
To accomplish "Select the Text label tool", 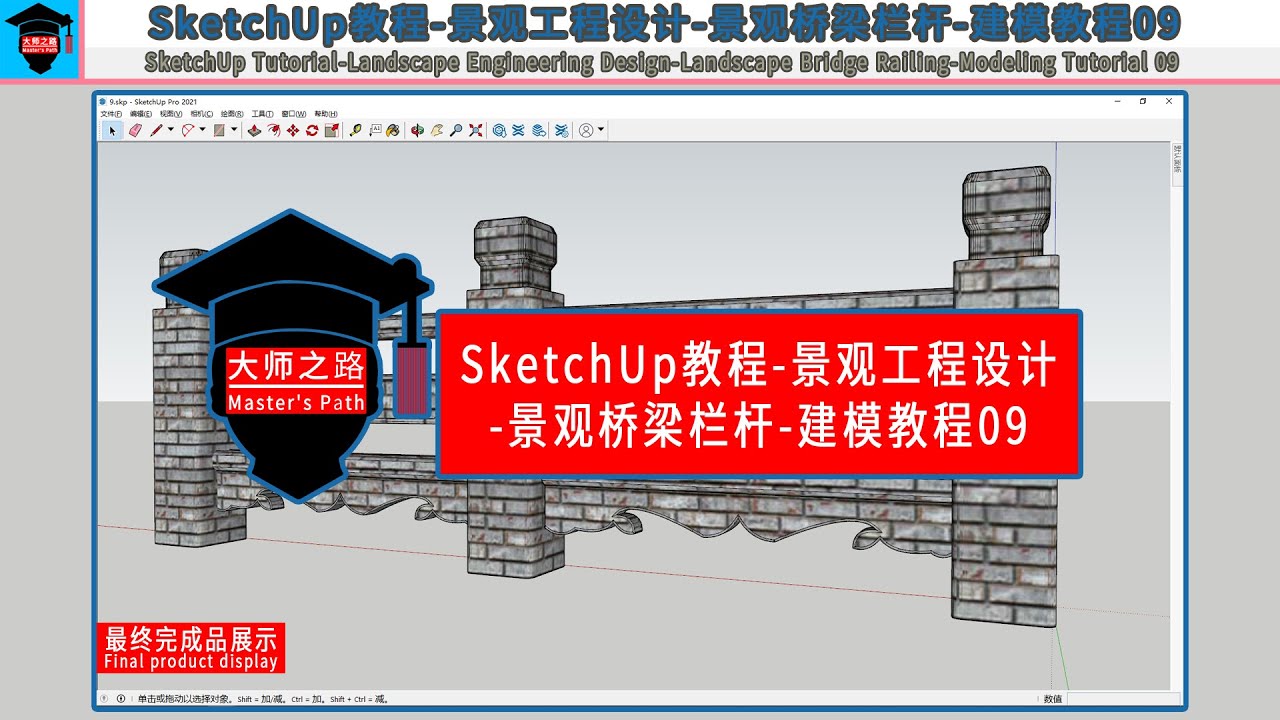I will tap(375, 130).
